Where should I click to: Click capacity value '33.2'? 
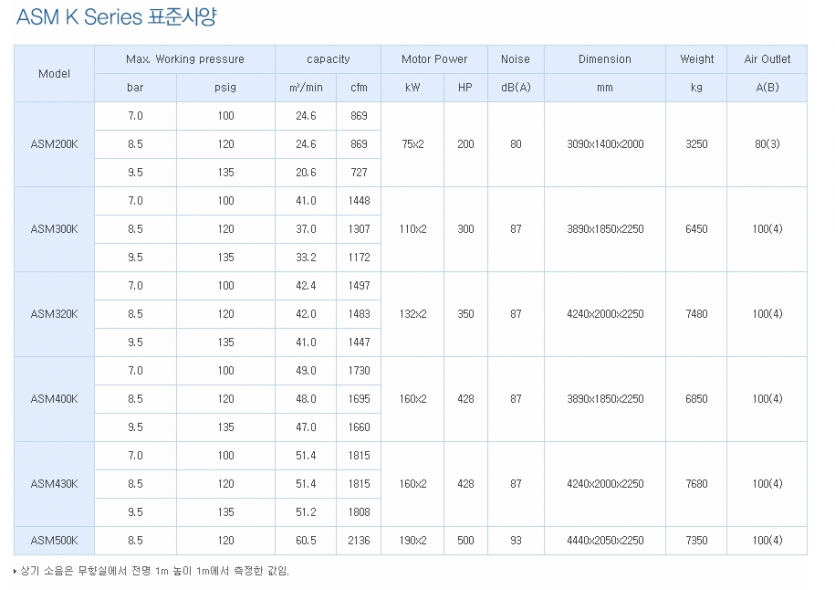(x=306, y=258)
